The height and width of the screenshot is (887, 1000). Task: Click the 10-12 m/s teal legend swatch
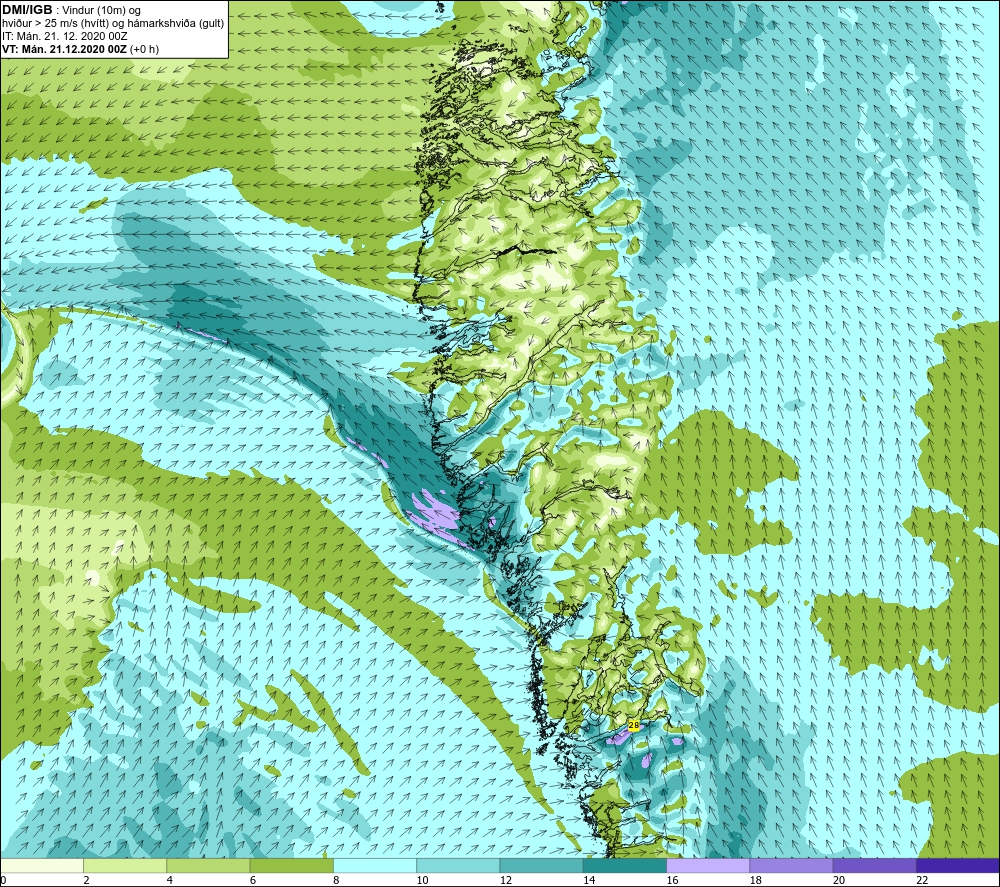(x=458, y=866)
